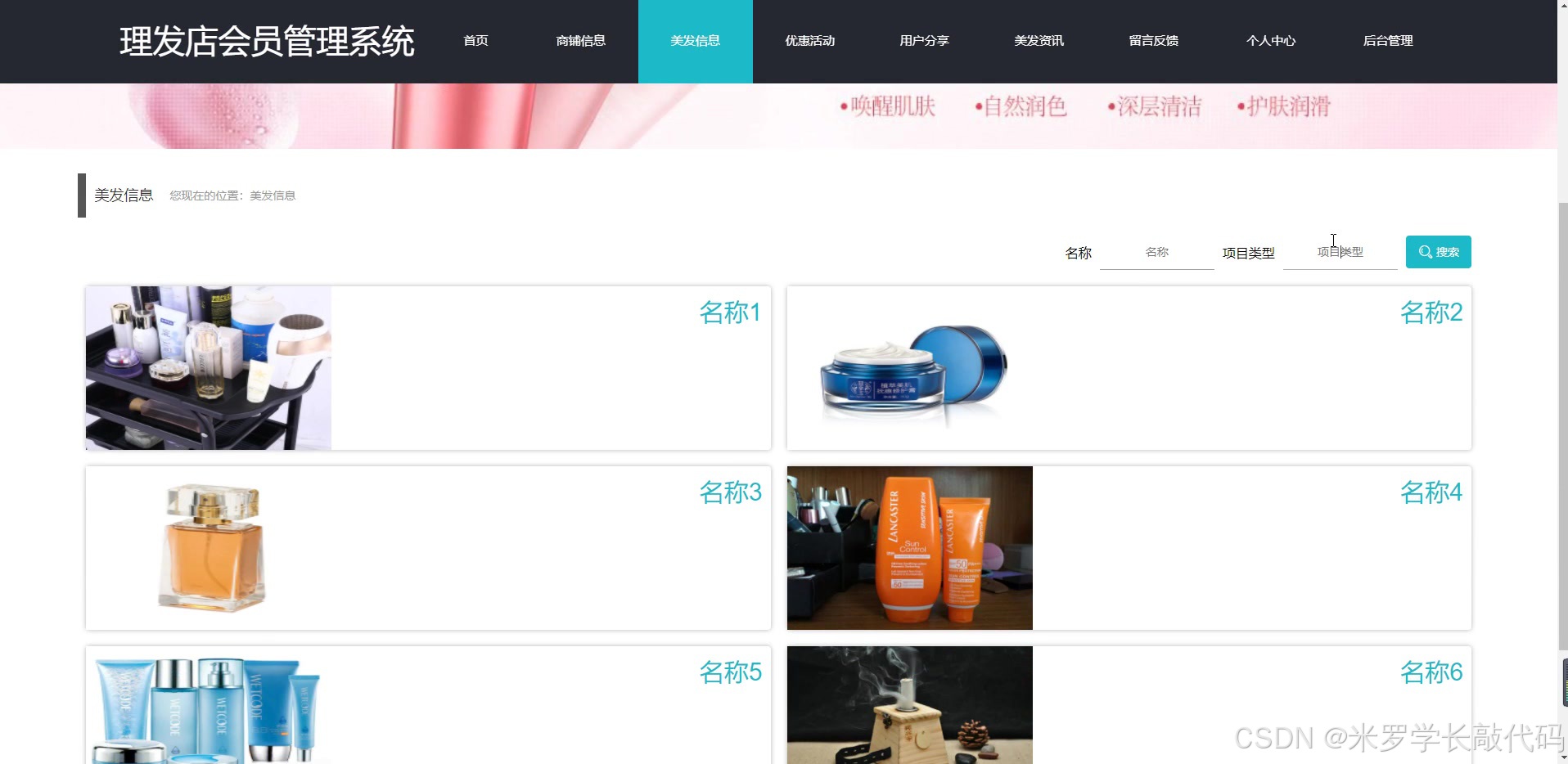
Task: Open the 首页 nav item
Action: click(x=475, y=41)
